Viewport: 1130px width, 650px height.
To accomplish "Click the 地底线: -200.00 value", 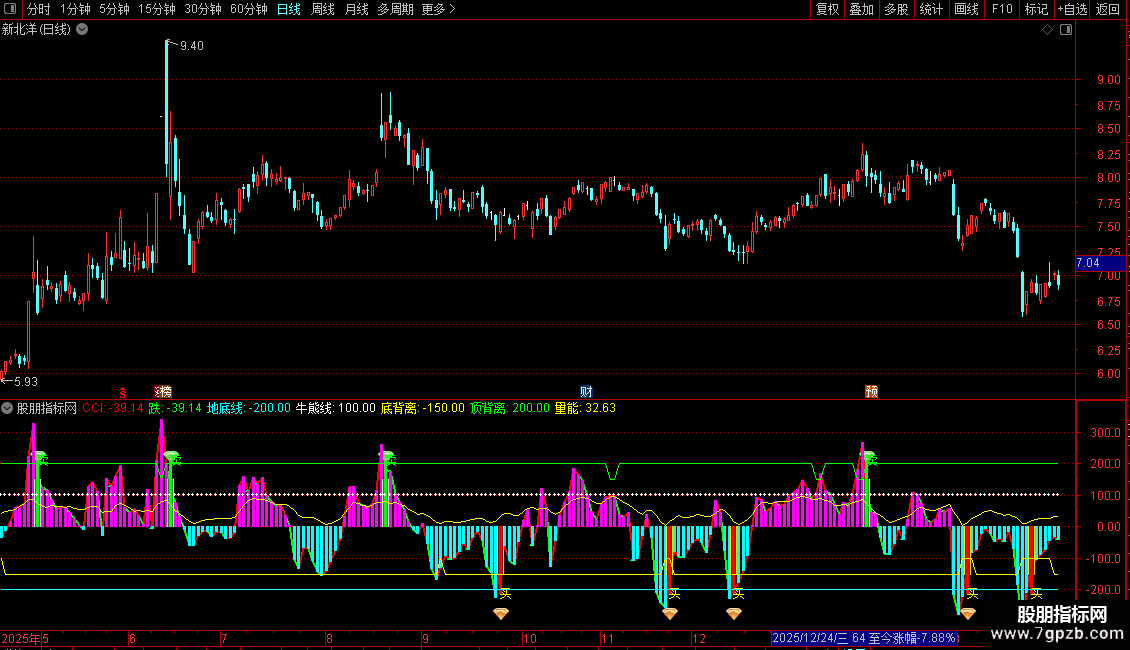I will tap(249, 408).
